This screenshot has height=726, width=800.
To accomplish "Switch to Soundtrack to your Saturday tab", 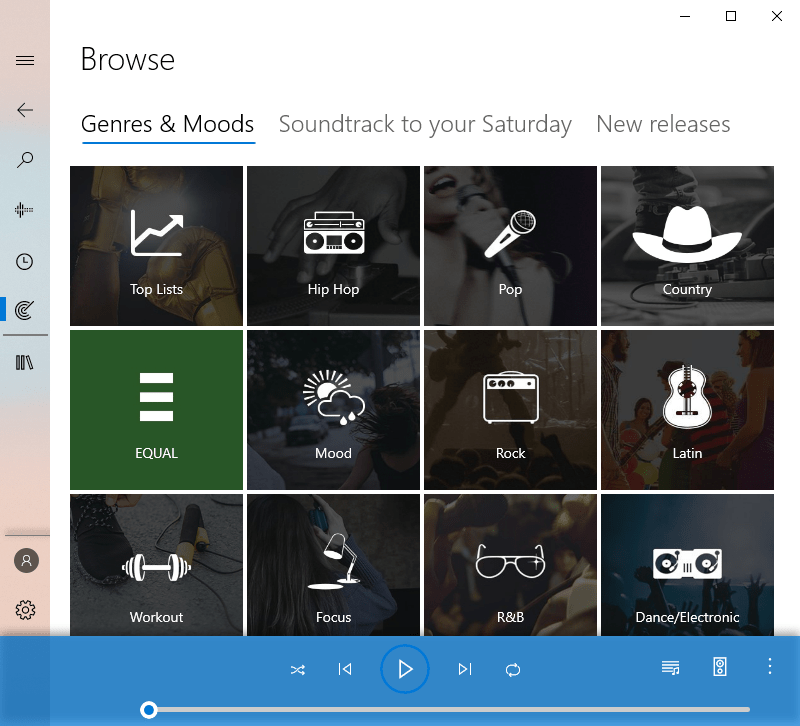I will pyautogui.click(x=425, y=125).
